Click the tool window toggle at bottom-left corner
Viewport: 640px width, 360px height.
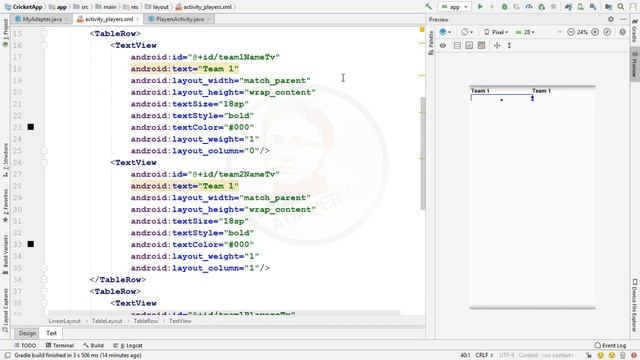pyautogui.click(x=7, y=356)
